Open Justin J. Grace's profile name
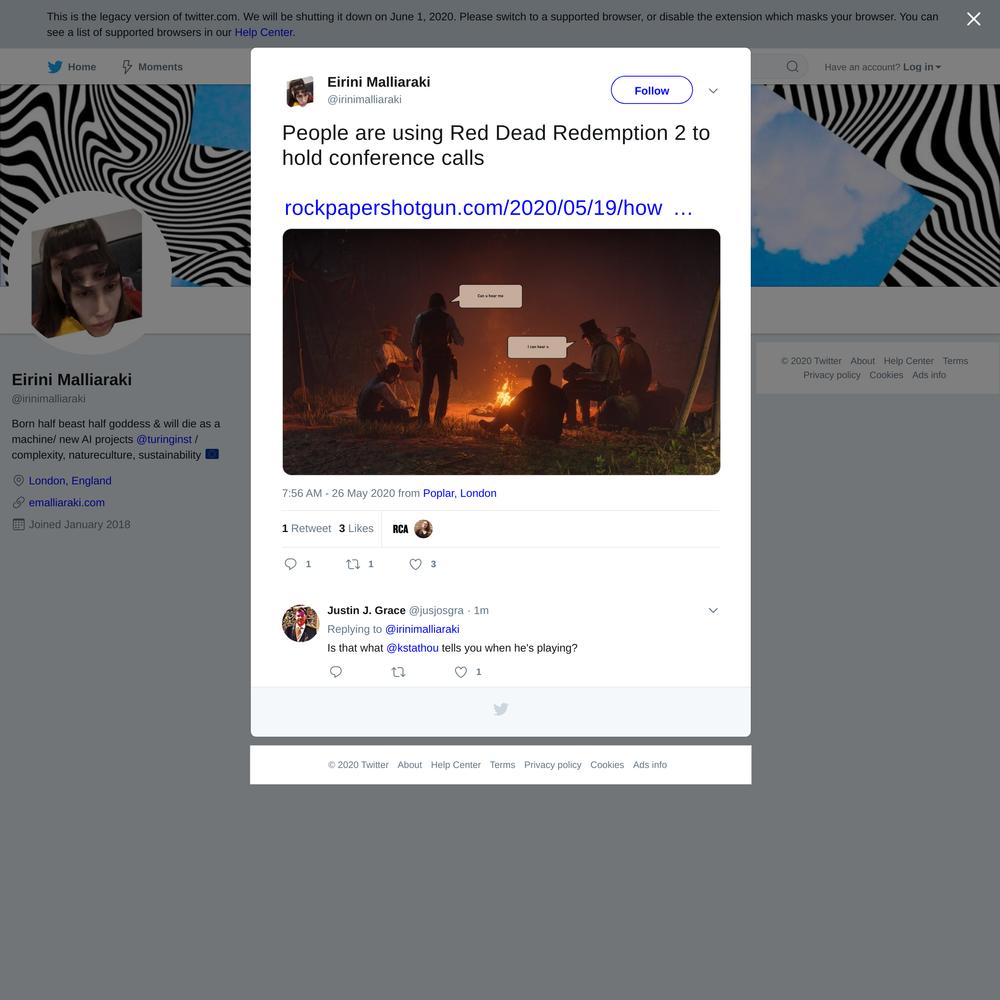The image size is (1000, 1000). coord(366,610)
